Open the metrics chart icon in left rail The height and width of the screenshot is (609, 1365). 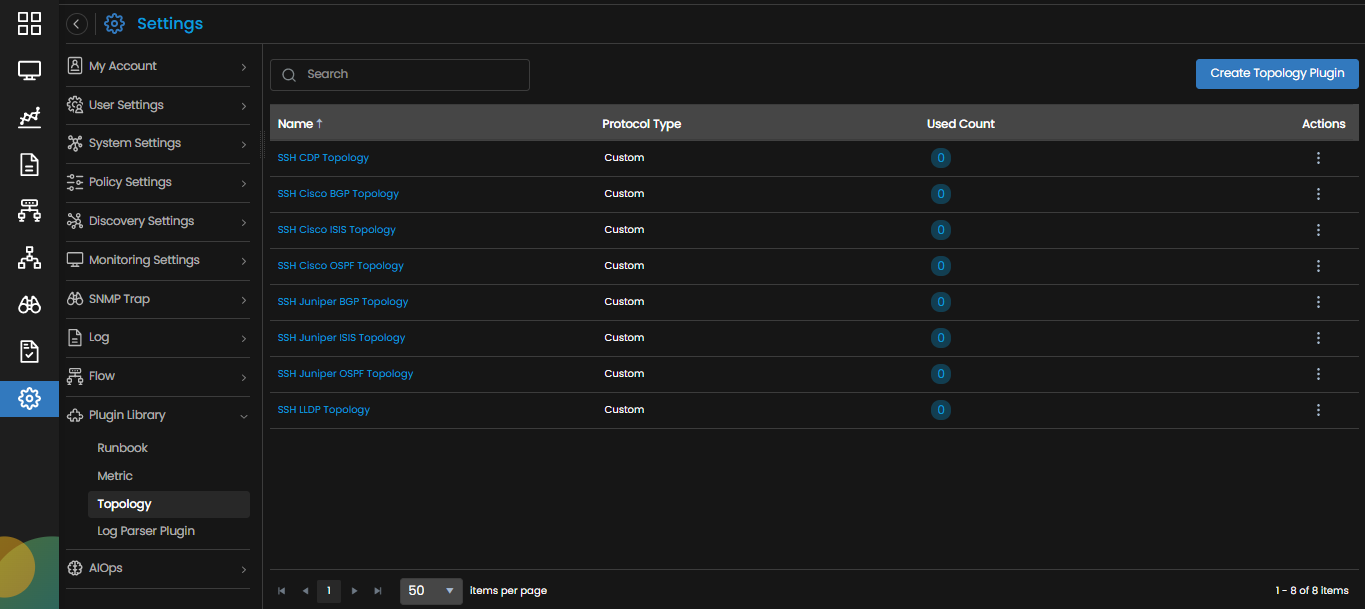point(29,118)
